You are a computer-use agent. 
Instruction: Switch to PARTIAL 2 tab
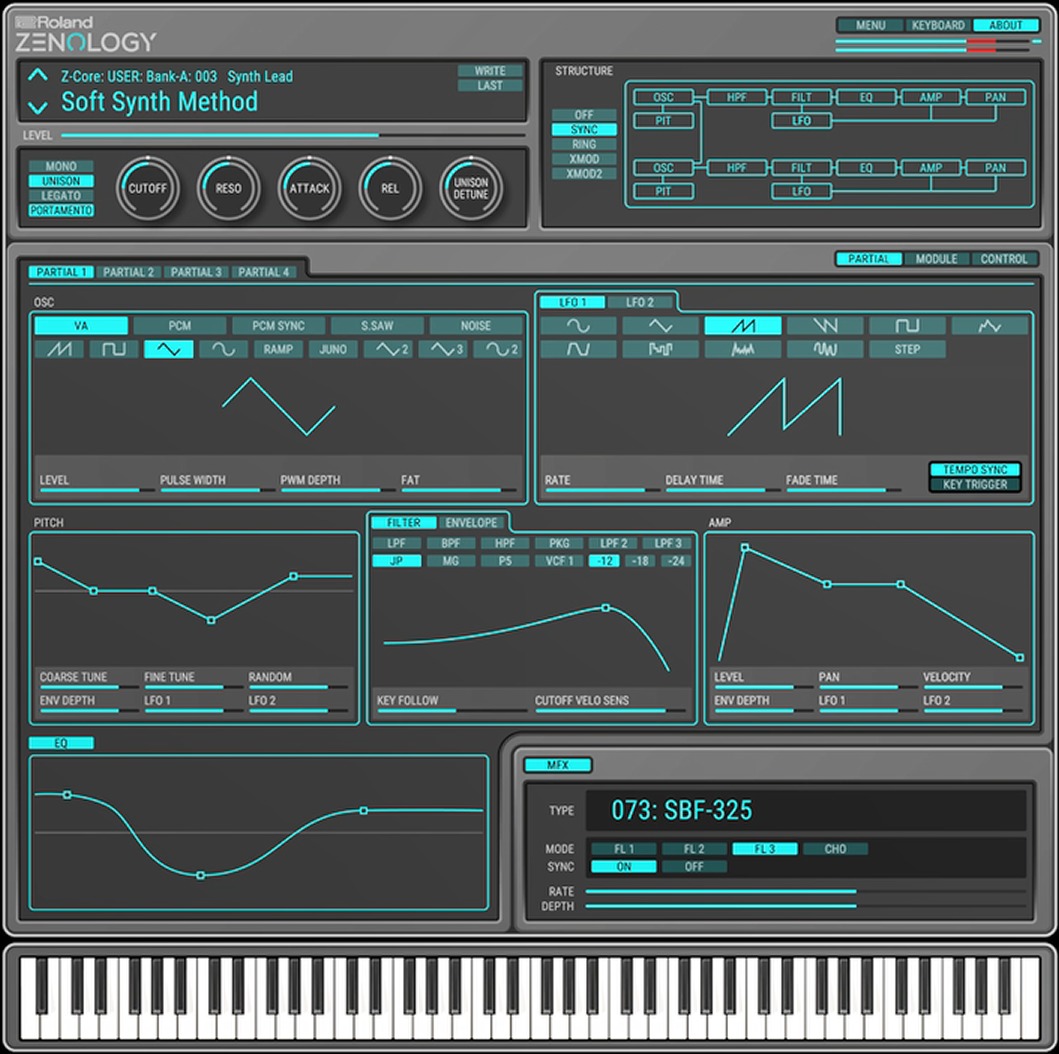pyautogui.click(x=128, y=272)
